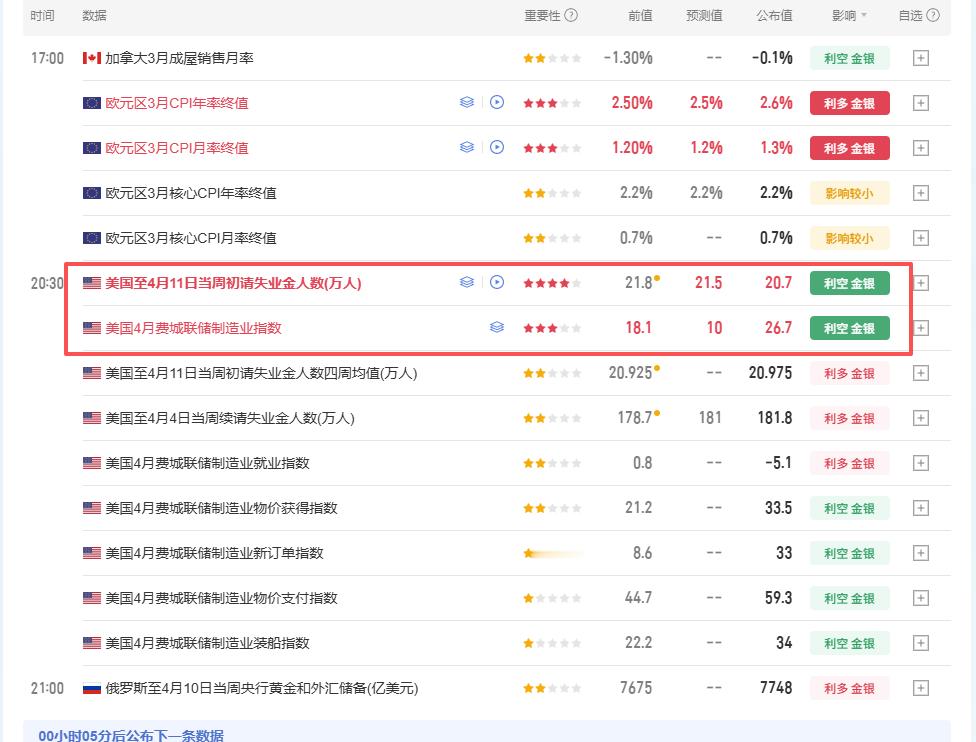The image size is (976, 742).
Task: Click published value 7748 cell
Action: 776,688
